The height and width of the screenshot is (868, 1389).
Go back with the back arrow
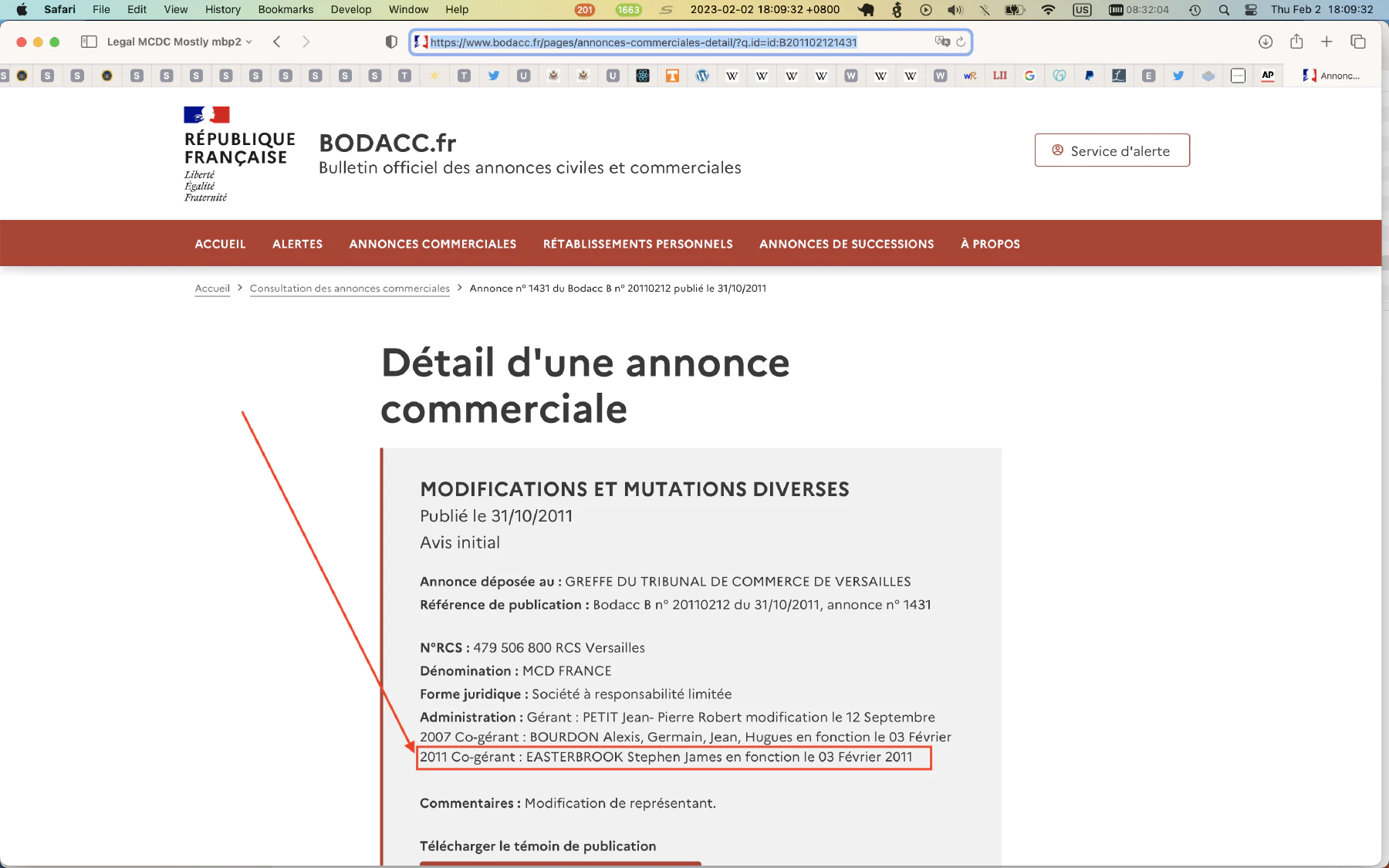tap(277, 42)
